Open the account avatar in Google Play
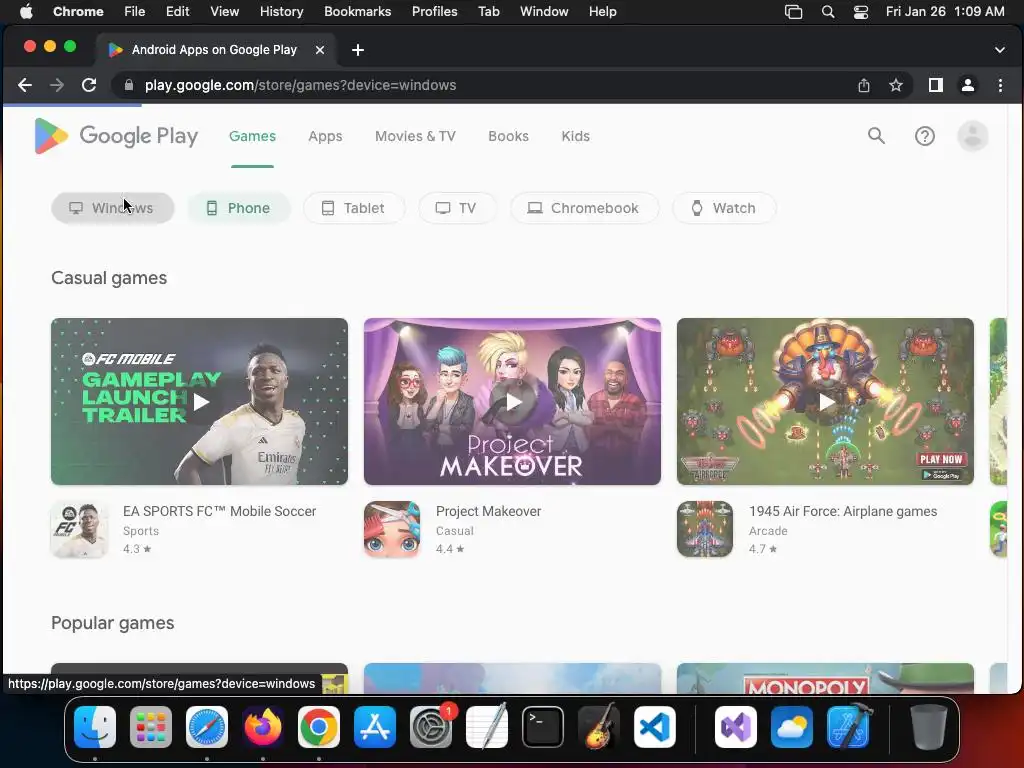Screen dimensions: 1024x768 973,136
